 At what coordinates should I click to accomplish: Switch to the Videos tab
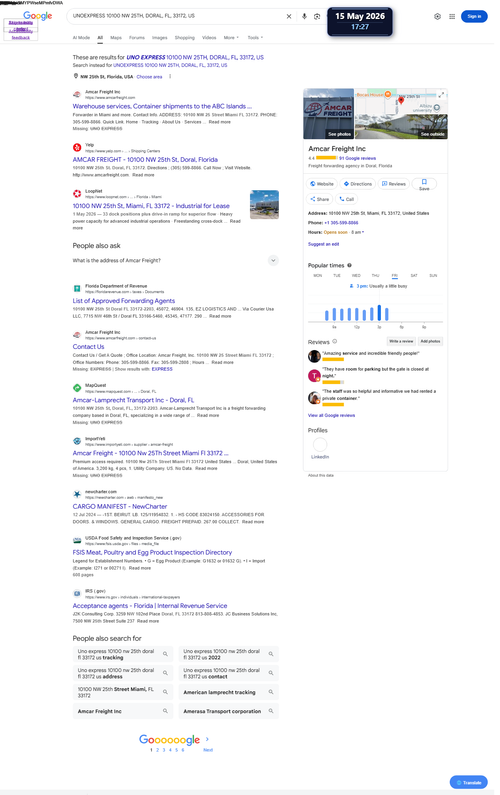[x=209, y=38]
